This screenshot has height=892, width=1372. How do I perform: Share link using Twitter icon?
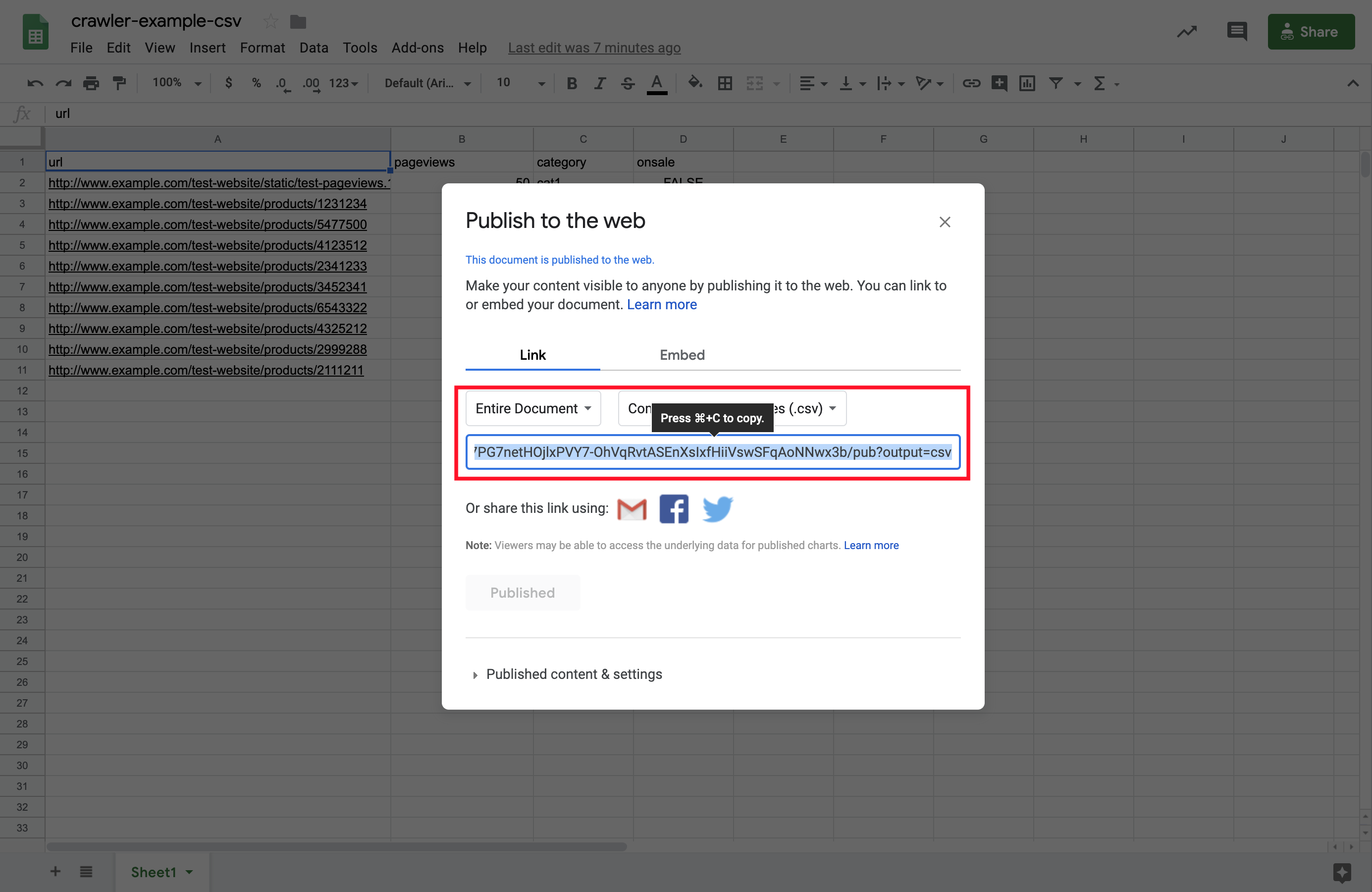tap(717, 508)
